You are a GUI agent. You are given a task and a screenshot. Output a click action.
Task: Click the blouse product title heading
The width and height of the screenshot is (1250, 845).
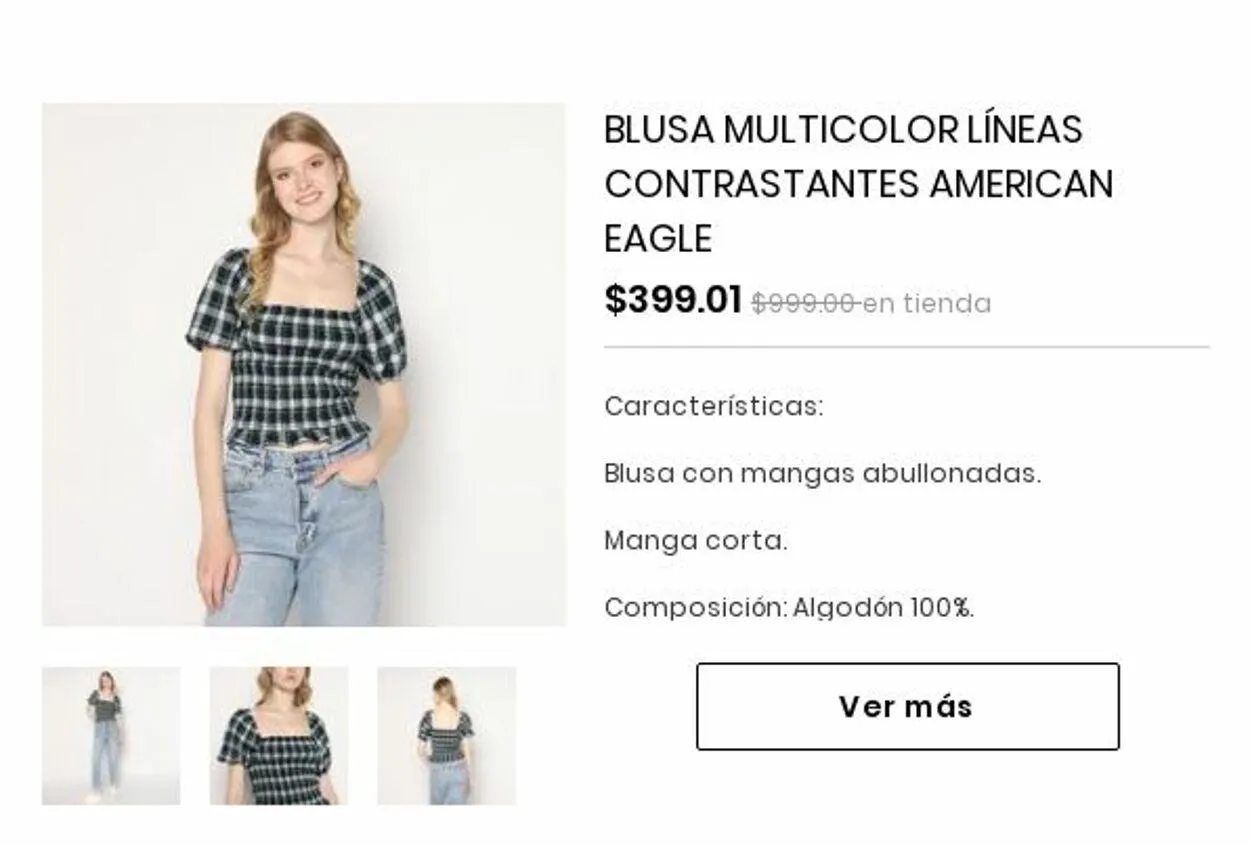pyautogui.click(x=859, y=184)
